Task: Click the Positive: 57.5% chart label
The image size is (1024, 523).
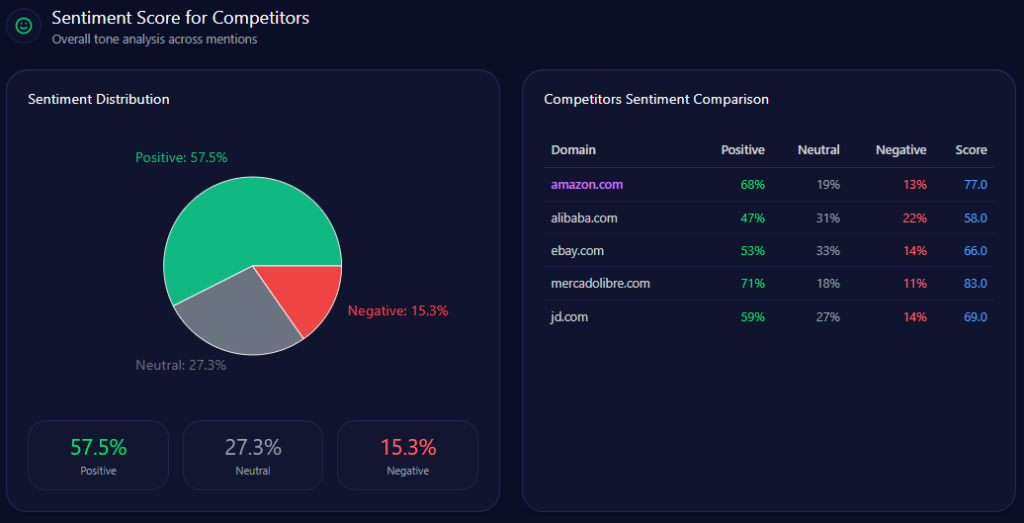Action: 181,157
